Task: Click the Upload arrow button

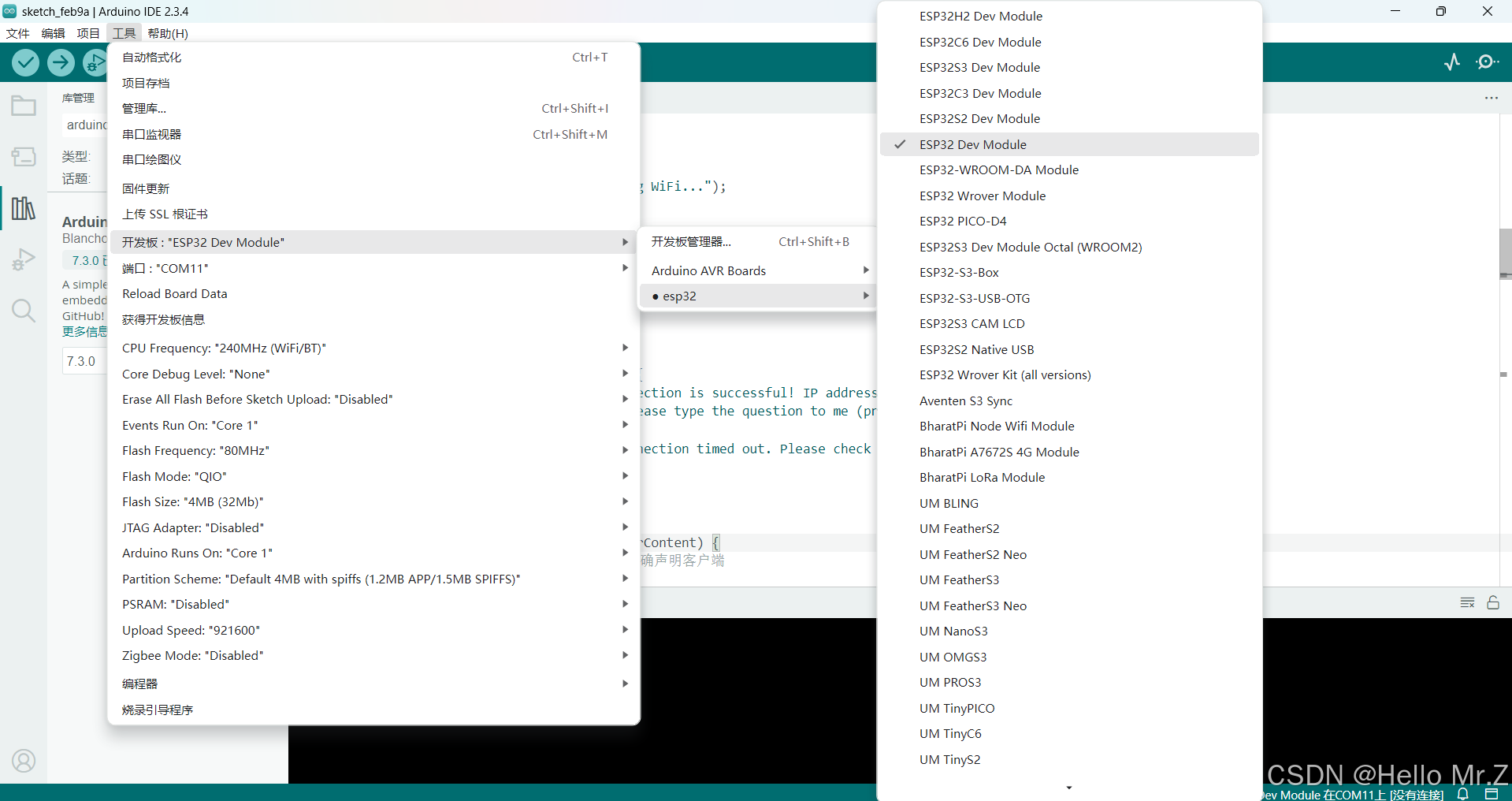Action: 61,62
